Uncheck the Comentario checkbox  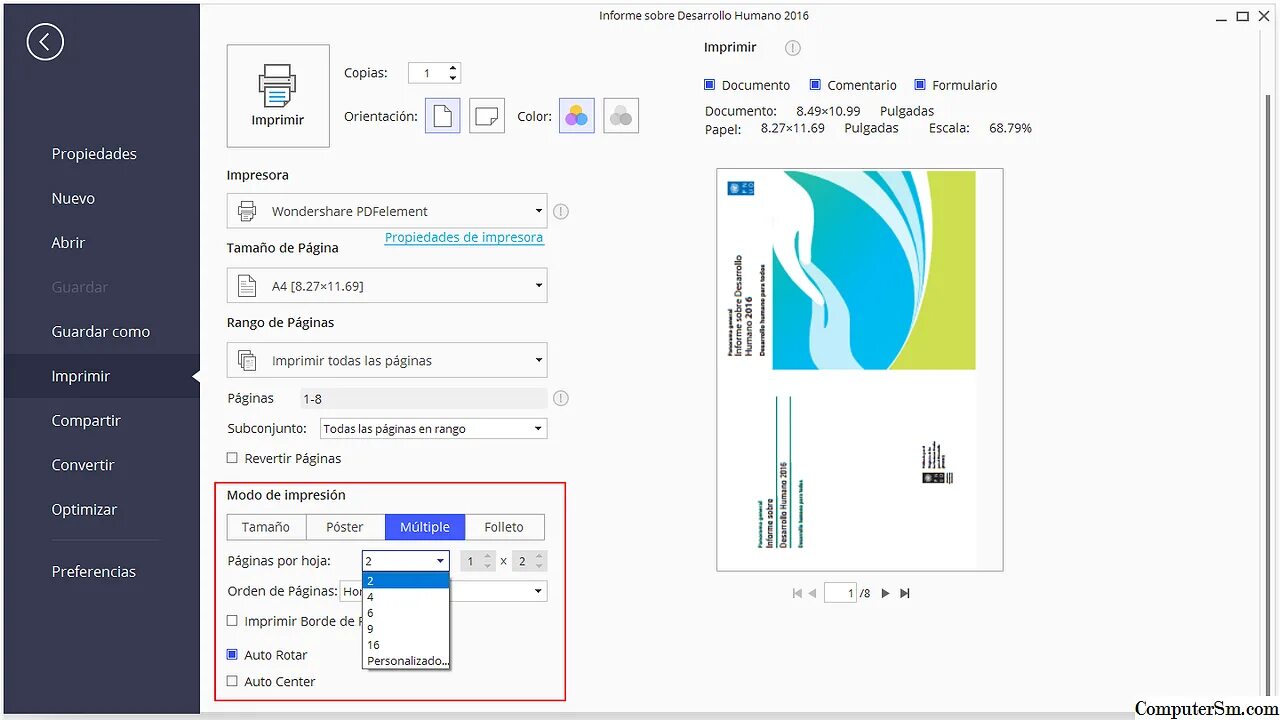815,85
